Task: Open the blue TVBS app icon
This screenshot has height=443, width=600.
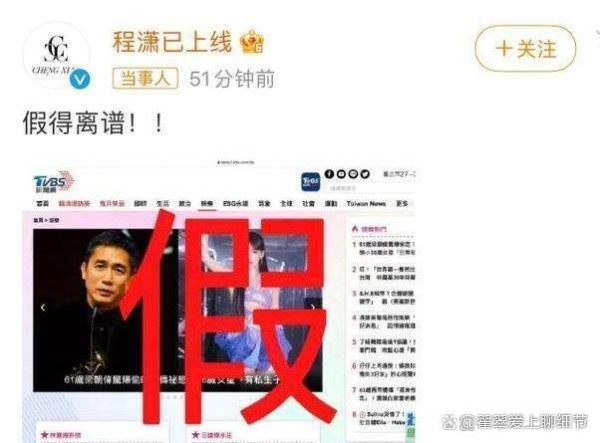Action: click(310, 181)
